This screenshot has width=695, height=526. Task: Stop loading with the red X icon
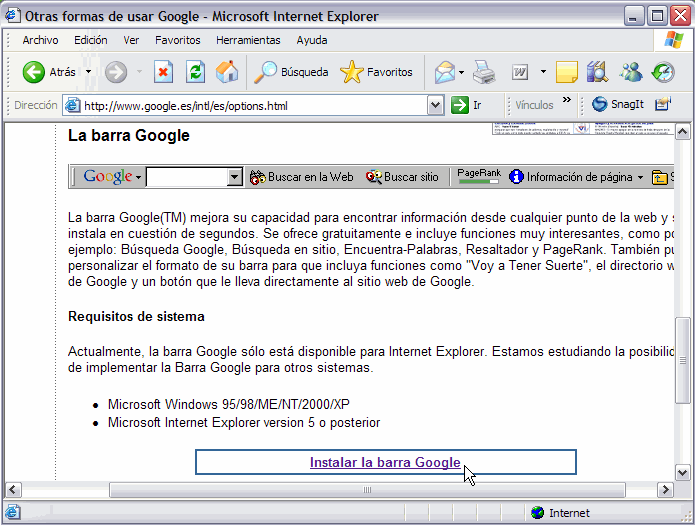(164, 72)
